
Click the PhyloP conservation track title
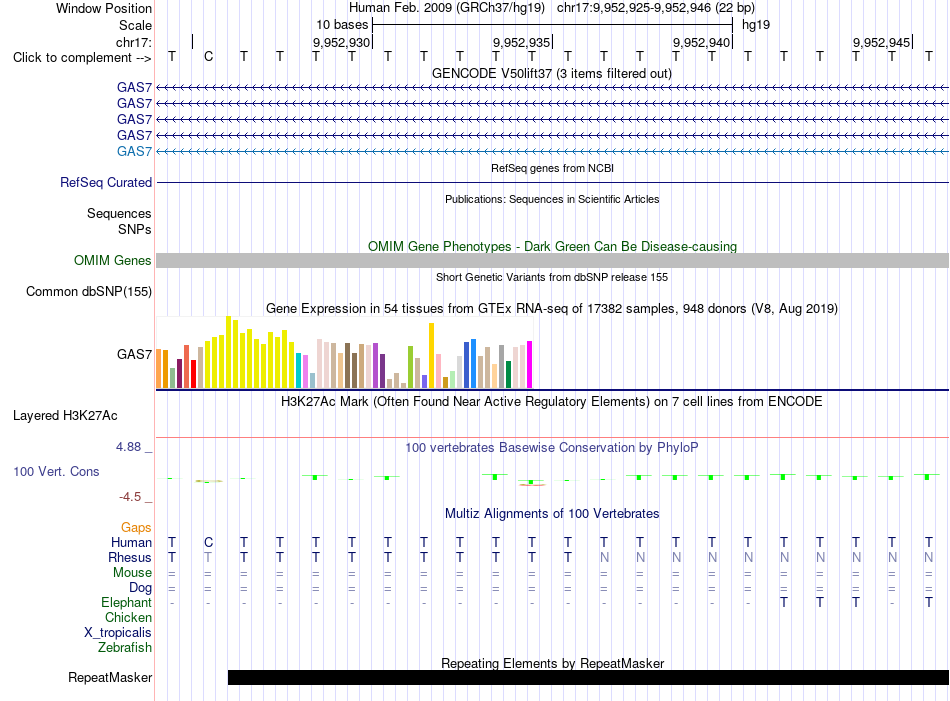pyautogui.click(x=552, y=448)
